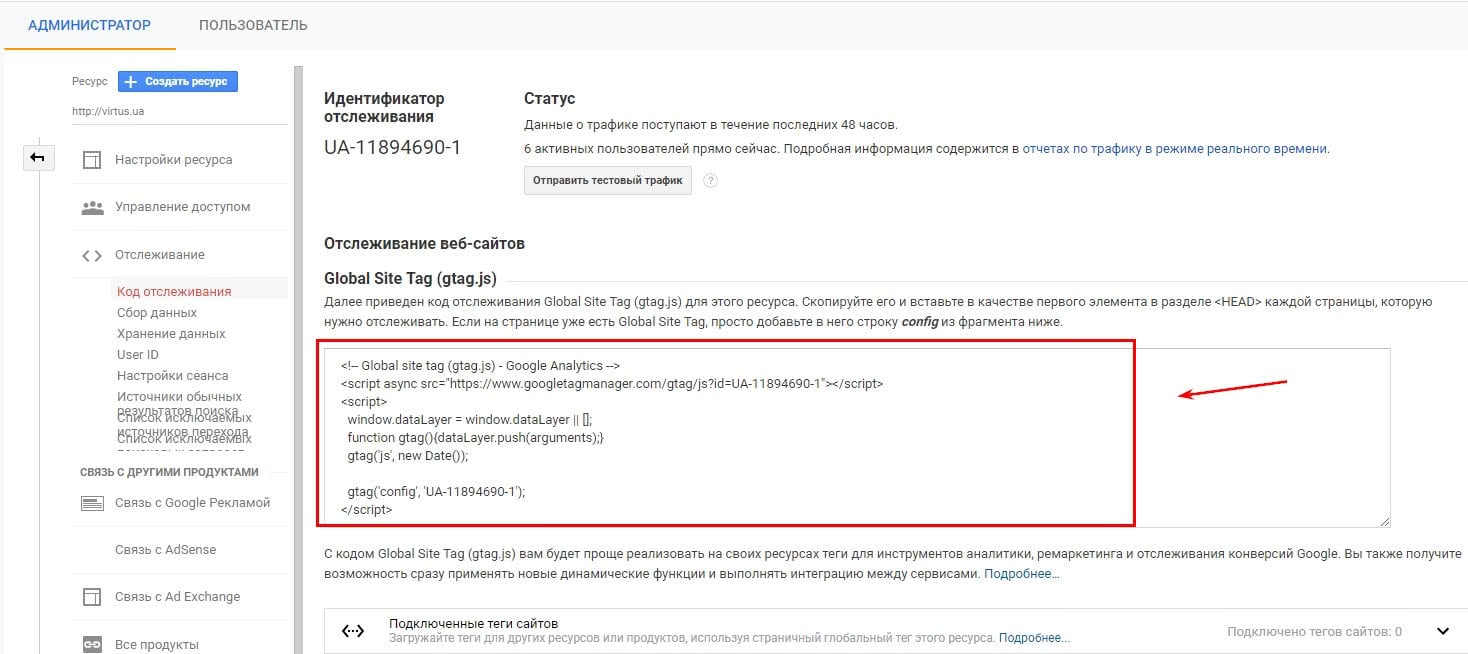Click the sidebar vertical scrollbar

(297, 360)
